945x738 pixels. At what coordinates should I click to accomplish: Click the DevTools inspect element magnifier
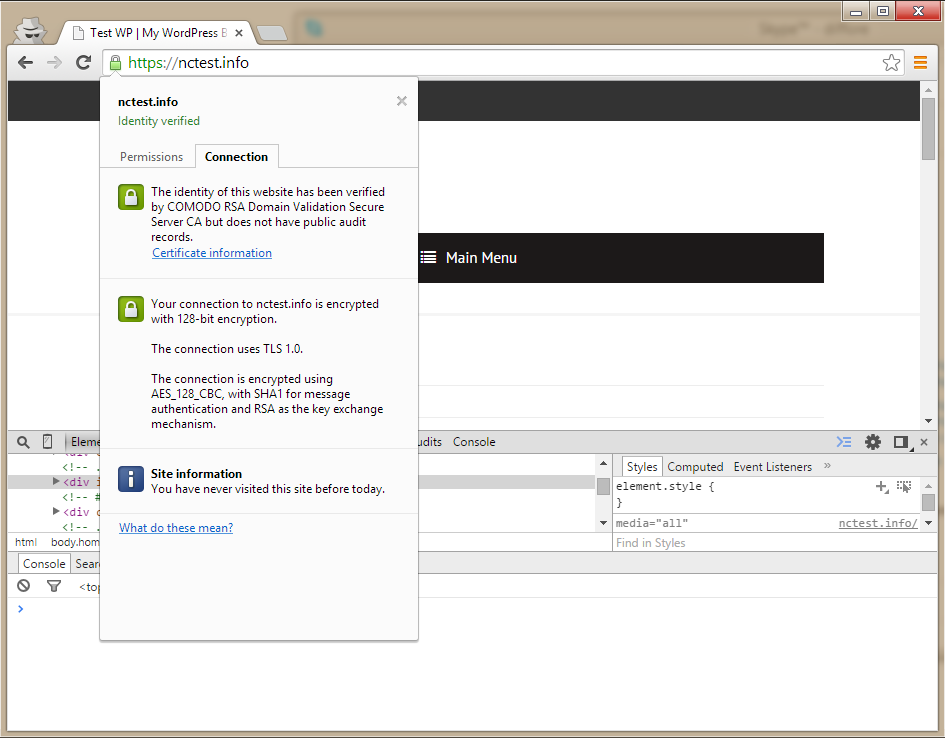click(x=23, y=442)
